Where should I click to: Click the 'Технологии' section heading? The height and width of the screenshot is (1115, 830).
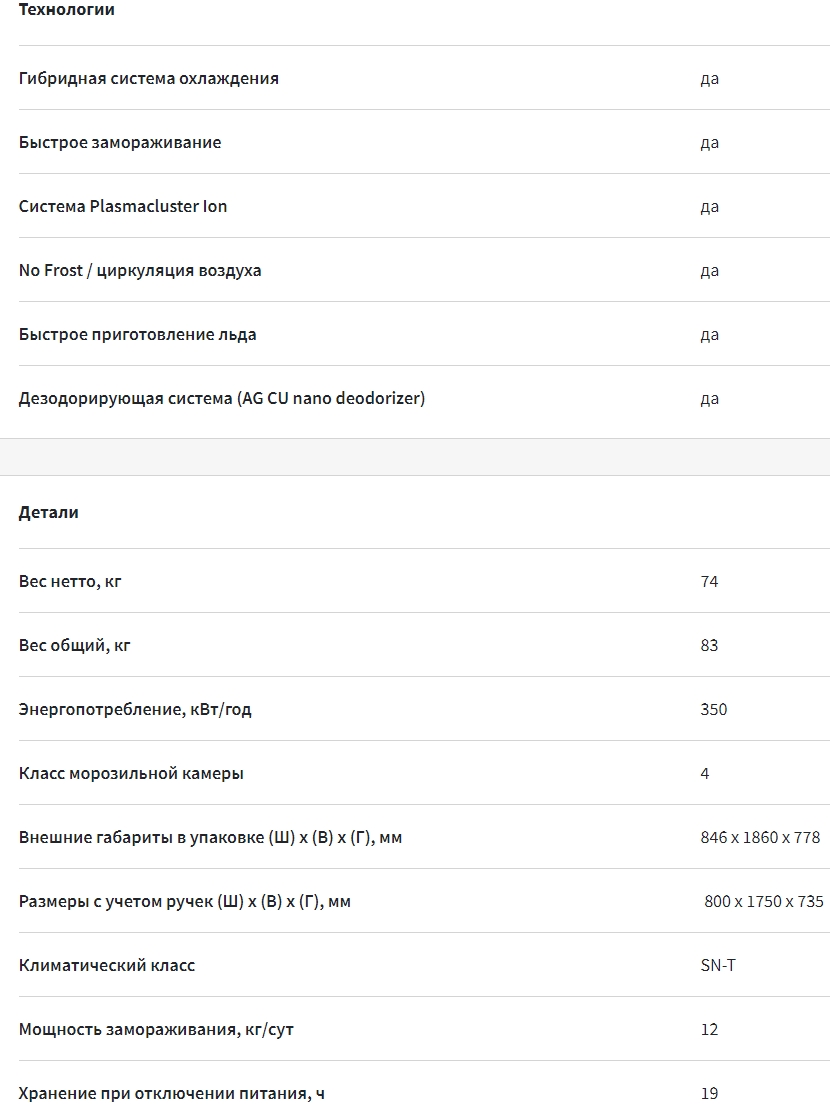(67, 10)
